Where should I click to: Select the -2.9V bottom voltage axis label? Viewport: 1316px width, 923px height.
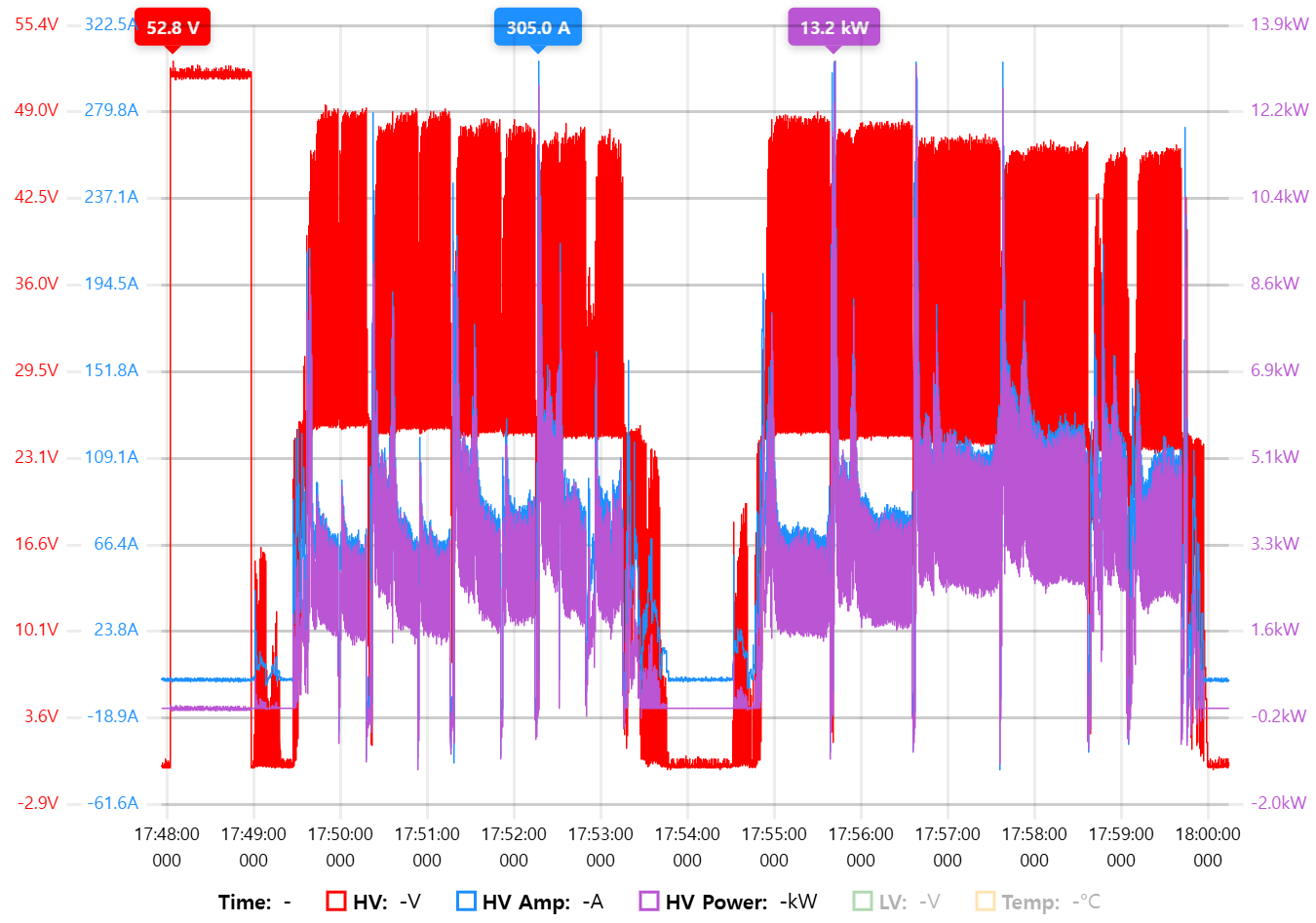click(38, 803)
